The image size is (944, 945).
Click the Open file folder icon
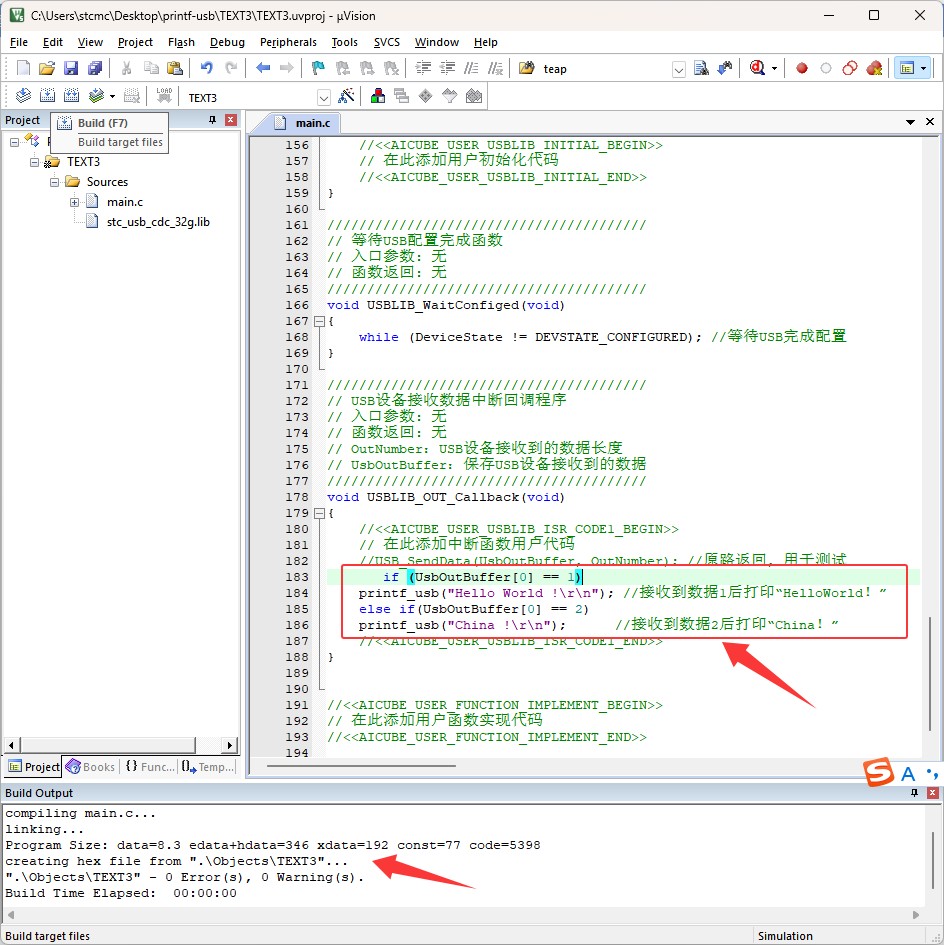(x=47, y=68)
